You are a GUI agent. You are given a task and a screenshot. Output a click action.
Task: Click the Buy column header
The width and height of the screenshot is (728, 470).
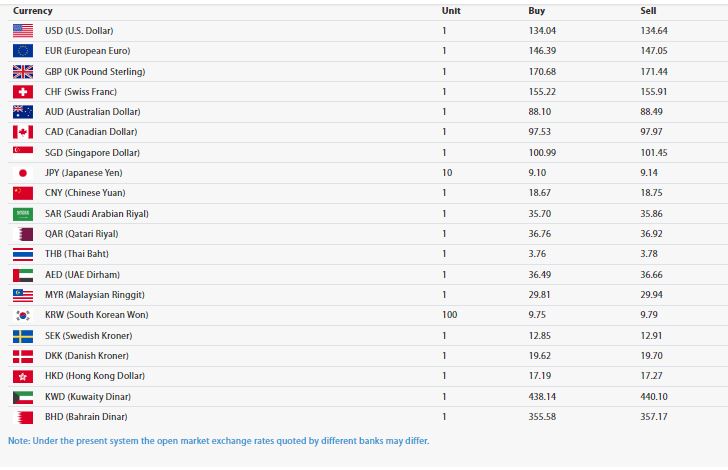point(536,11)
